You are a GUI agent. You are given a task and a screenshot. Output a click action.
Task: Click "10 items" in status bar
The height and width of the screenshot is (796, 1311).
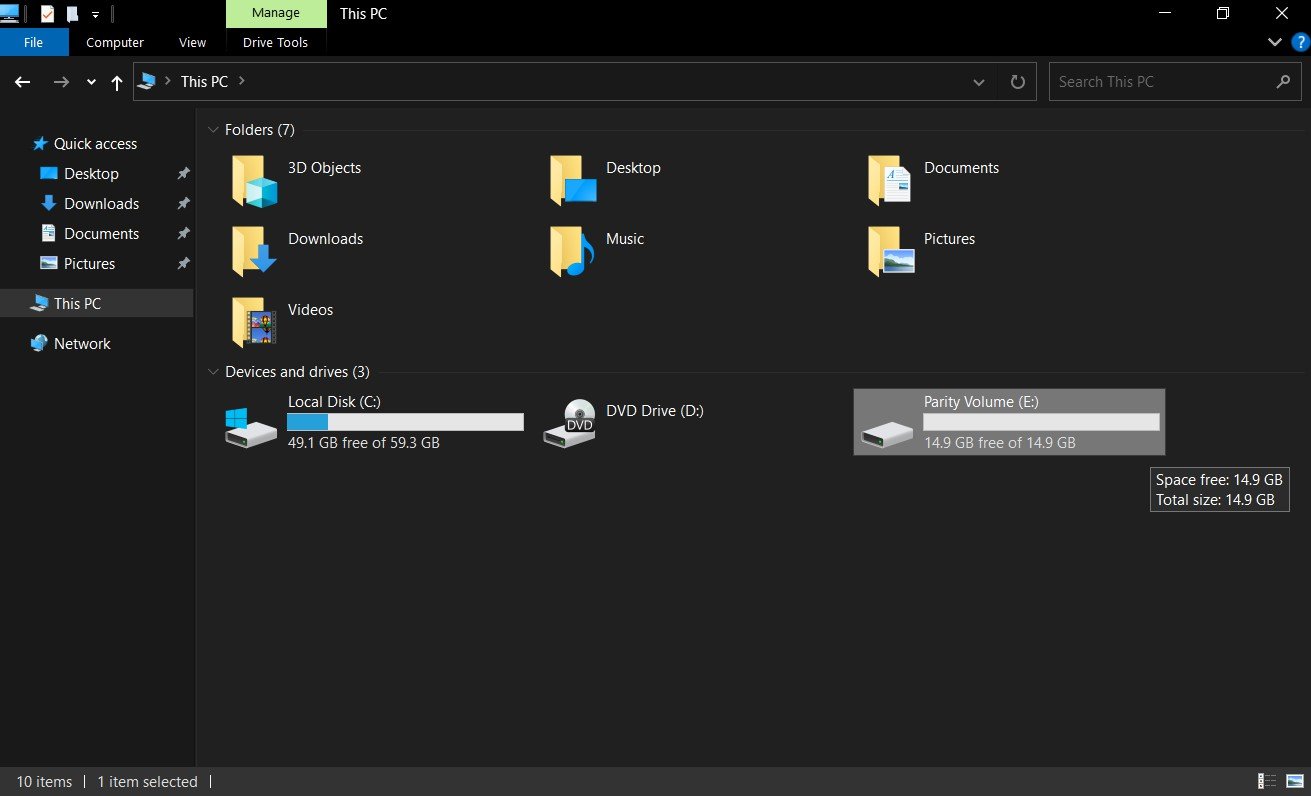click(44, 782)
